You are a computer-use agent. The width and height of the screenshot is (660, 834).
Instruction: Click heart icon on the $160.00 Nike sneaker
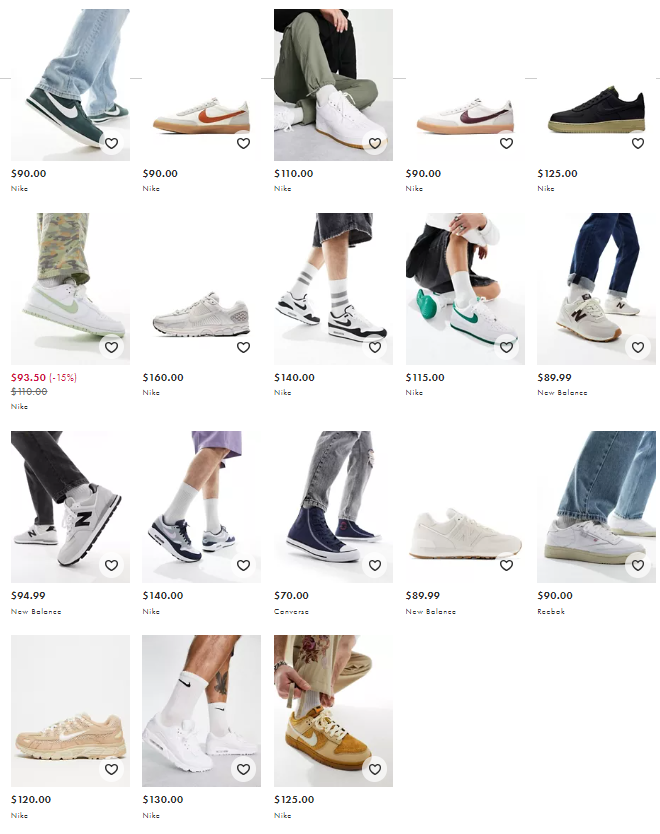tap(243, 347)
